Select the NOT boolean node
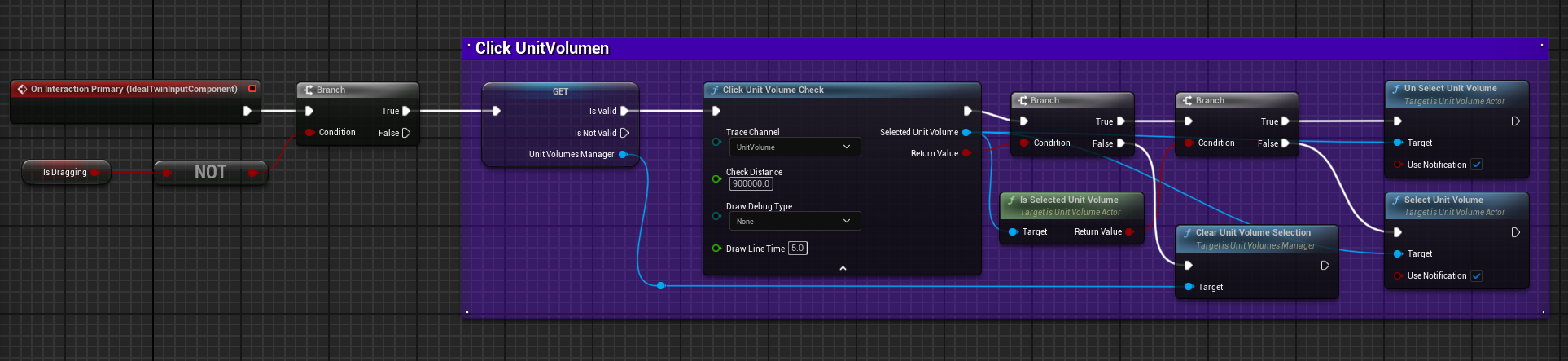Screen dimensions: 1568x361 pyautogui.click(x=210, y=173)
